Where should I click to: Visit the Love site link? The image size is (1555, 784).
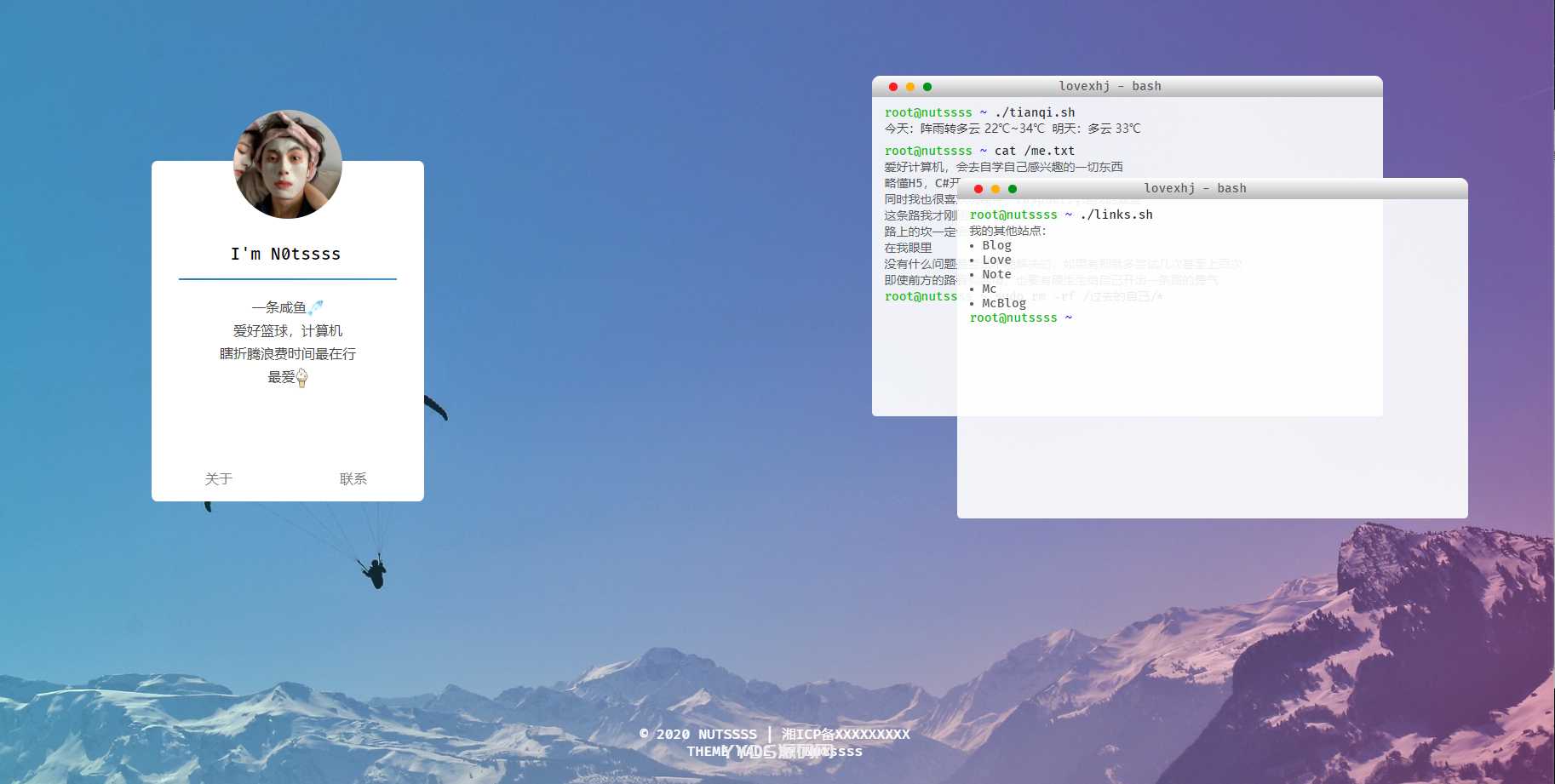[996, 260]
